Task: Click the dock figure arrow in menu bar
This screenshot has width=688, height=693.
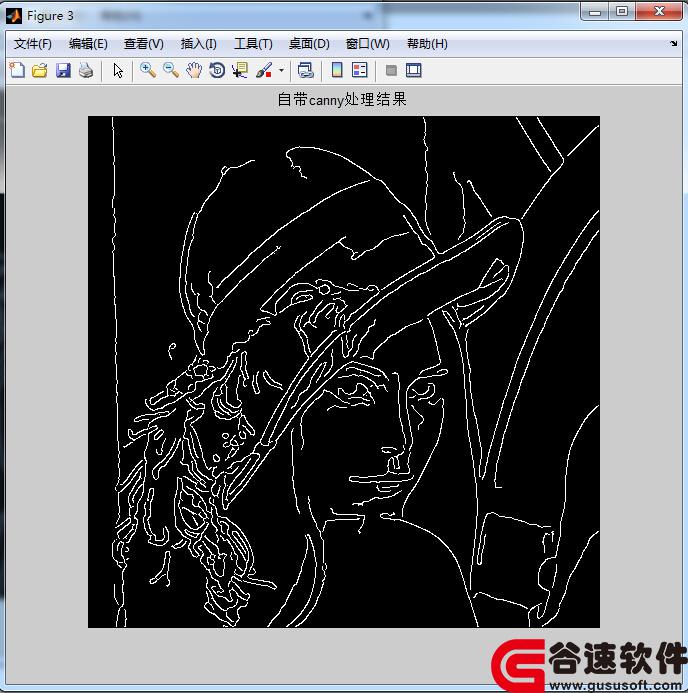Action: [x=673, y=43]
